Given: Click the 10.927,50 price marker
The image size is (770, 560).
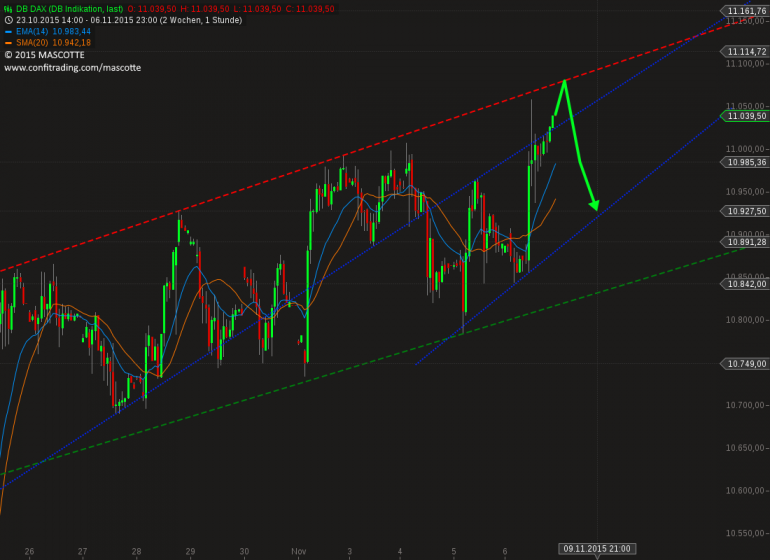Looking at the screenshot, I should [x=745, y=211].
